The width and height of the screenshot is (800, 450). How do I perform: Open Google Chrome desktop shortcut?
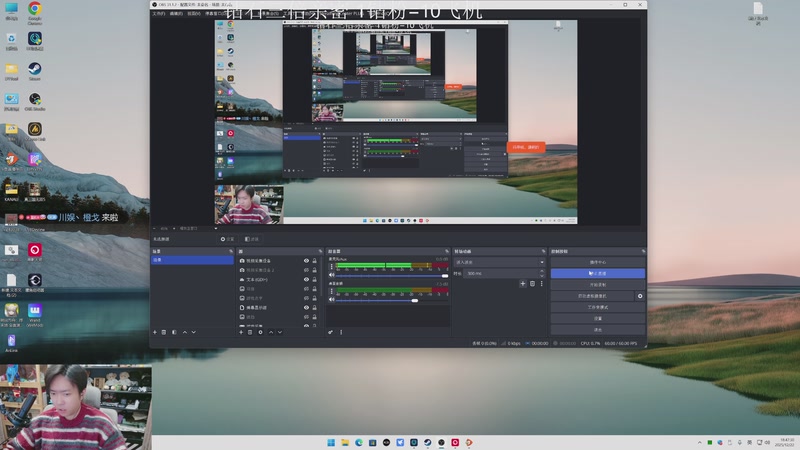coord(35,12)
